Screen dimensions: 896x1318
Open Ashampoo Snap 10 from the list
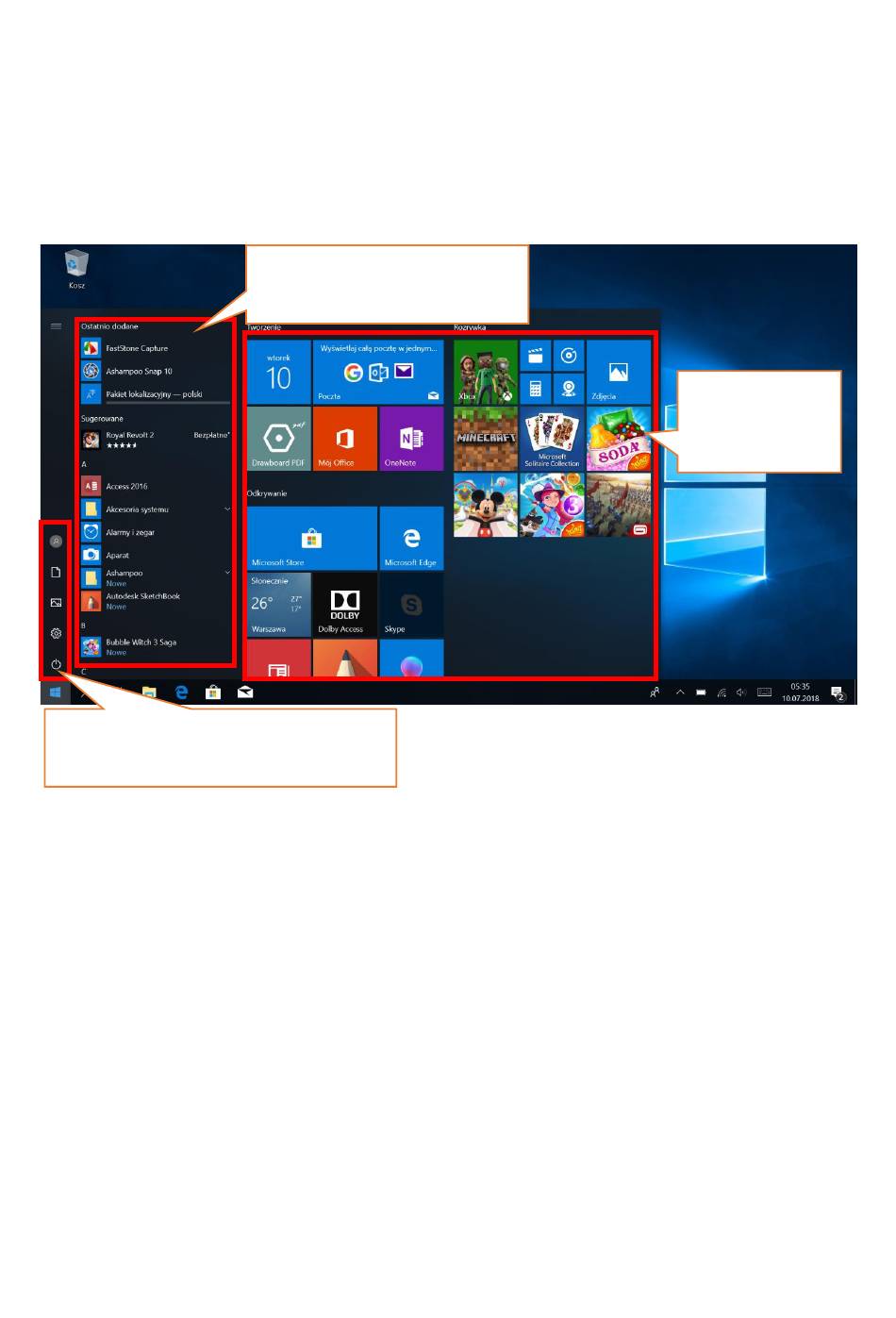click(x=156, y=372)
